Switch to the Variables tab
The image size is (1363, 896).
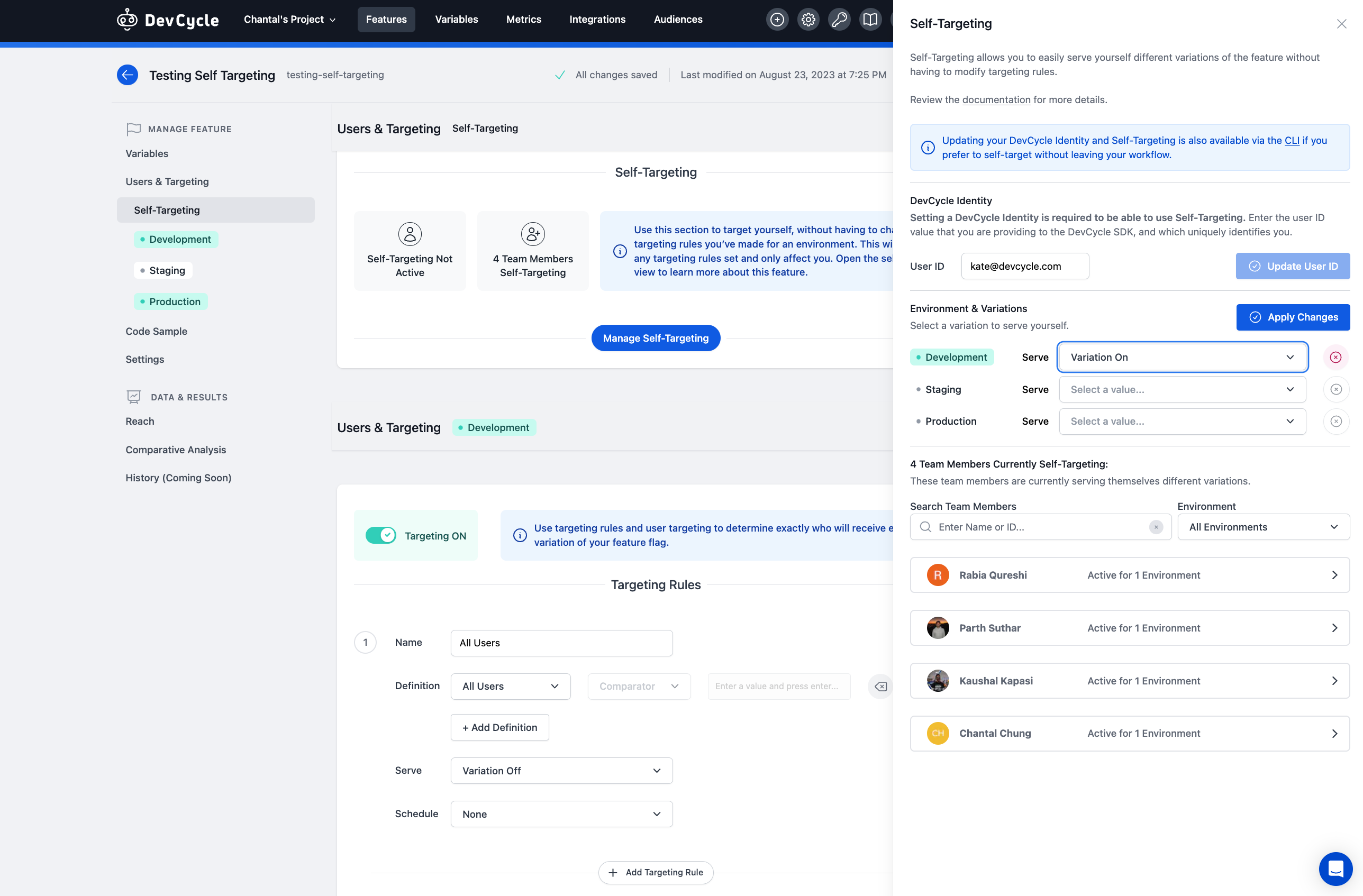click(457, 19)
